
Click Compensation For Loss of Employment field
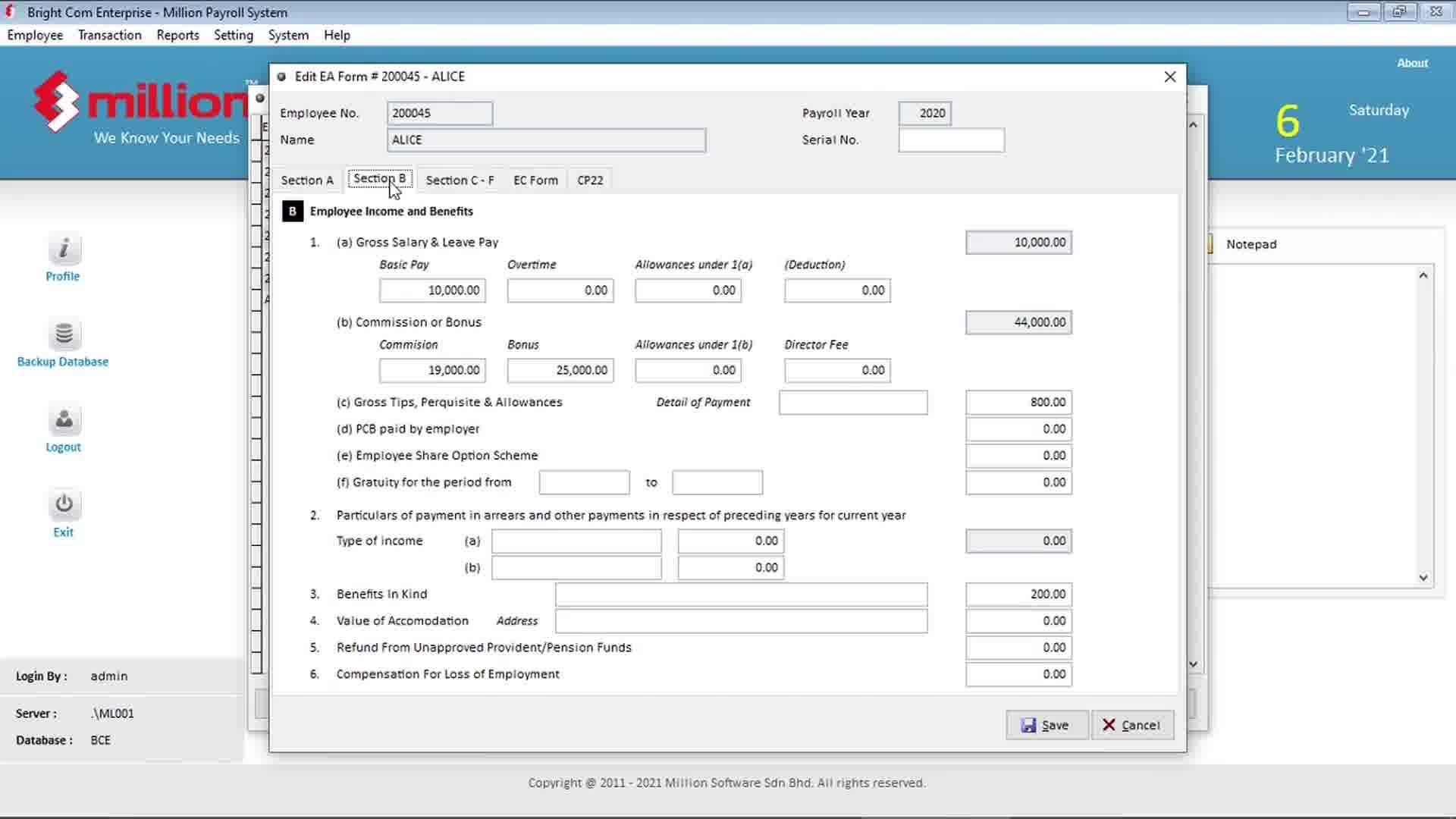(1018, 674)
